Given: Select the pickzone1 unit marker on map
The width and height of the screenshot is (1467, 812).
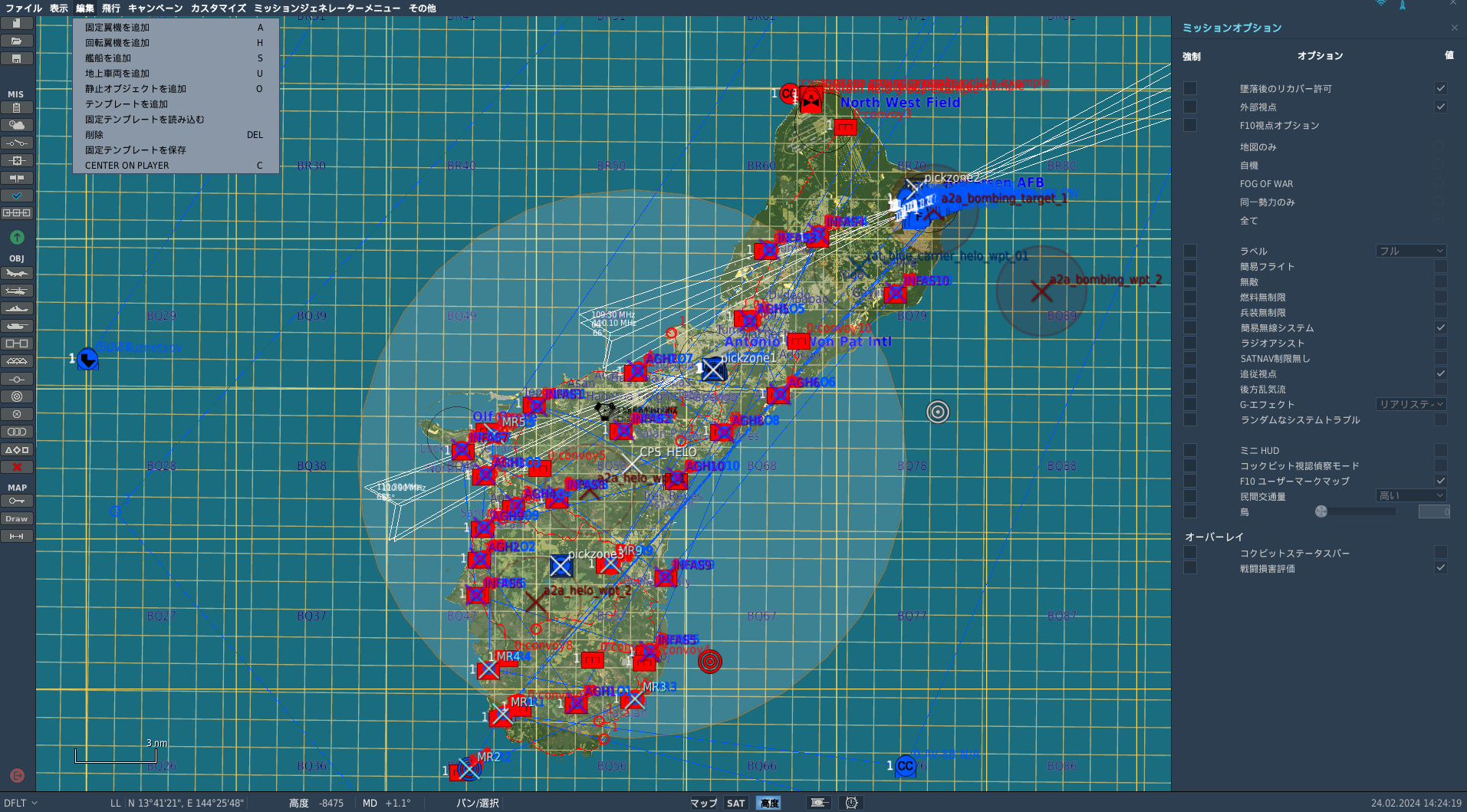Looking at the screenshot, I should (713, 370).
